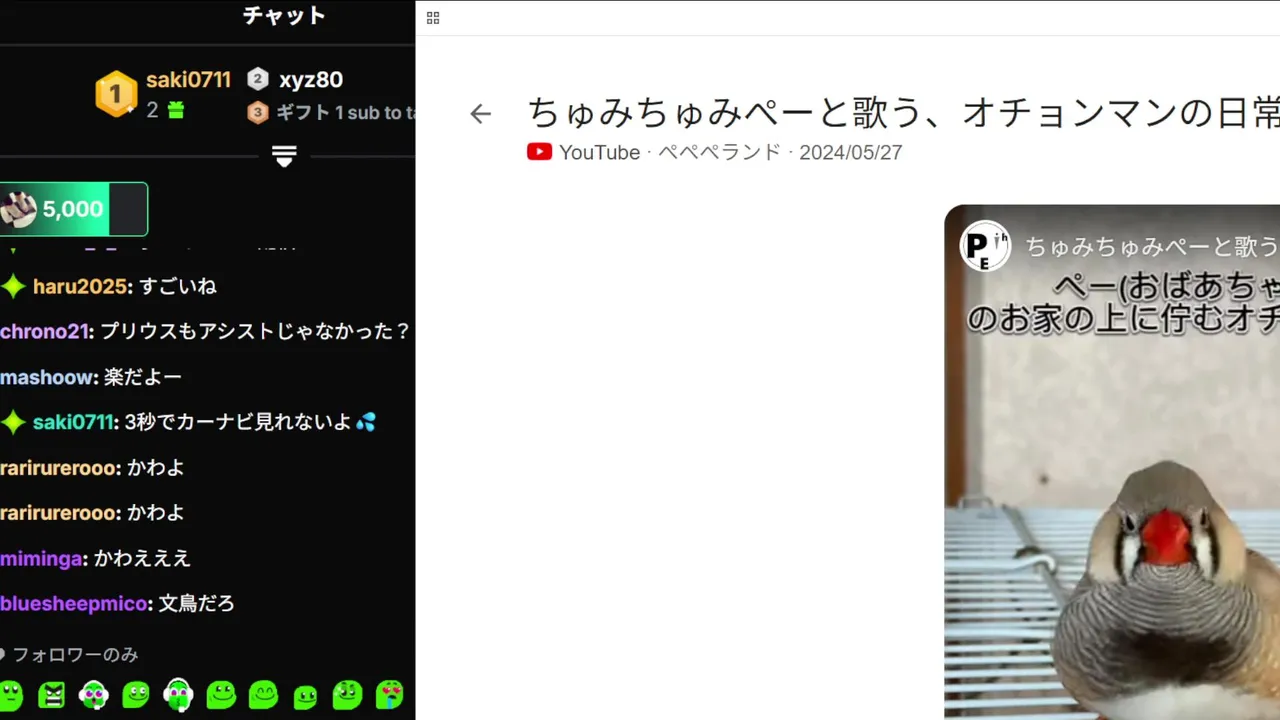Image resolution: width=1280 pixels, height=720 pixels.
Task: Click the sparkle badge beside saki0711's message
Action: click(13, 423)
